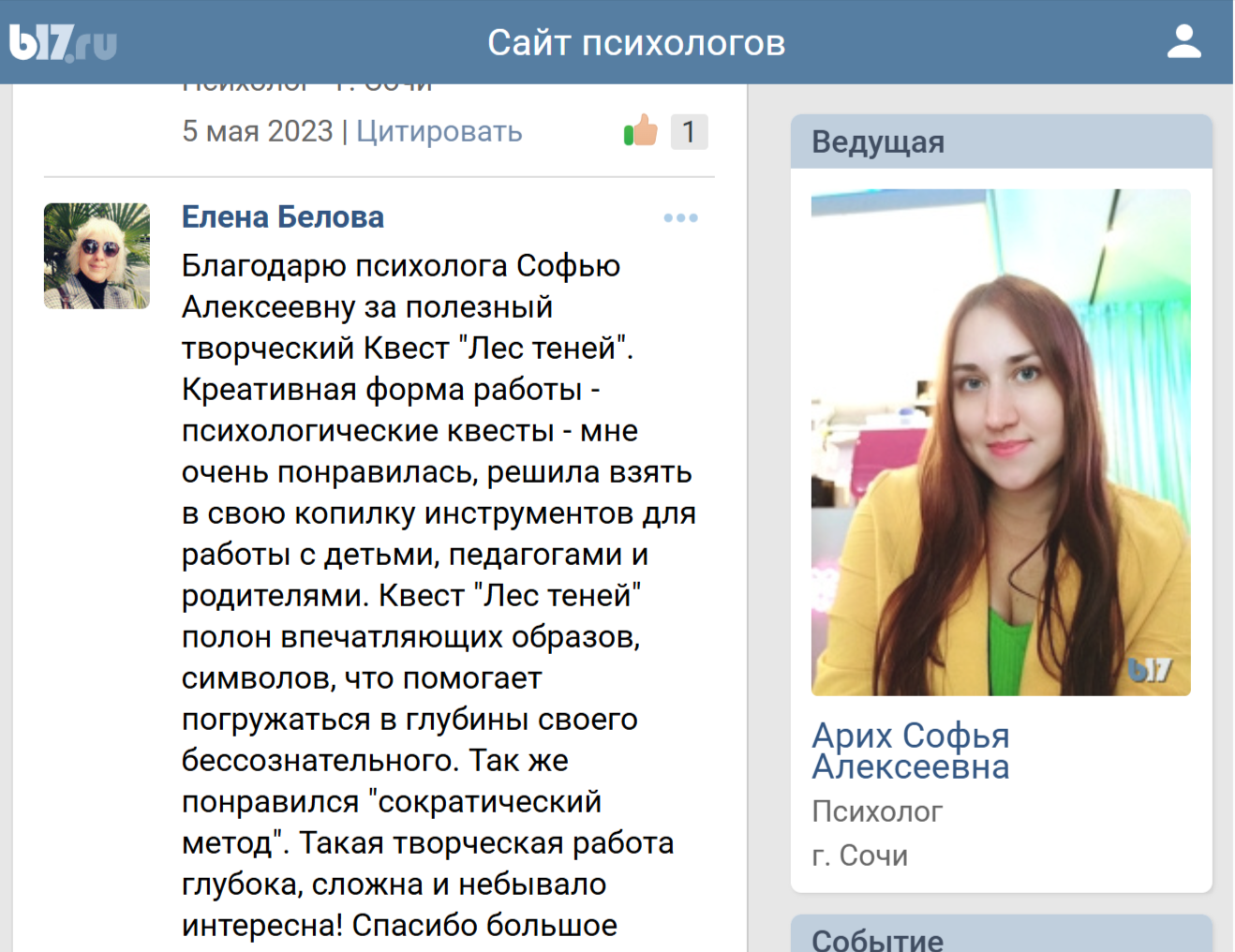
Task: Click the Цитировать link
Action: click(439, 132)
